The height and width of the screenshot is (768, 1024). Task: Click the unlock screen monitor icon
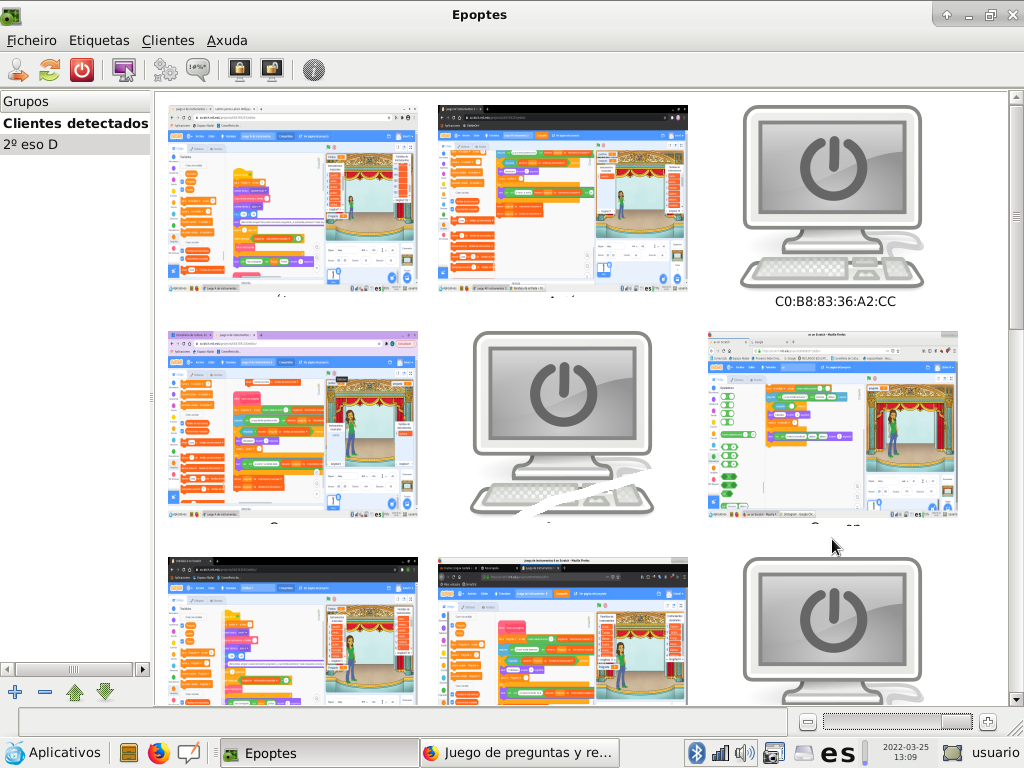(x=272, y=70)
